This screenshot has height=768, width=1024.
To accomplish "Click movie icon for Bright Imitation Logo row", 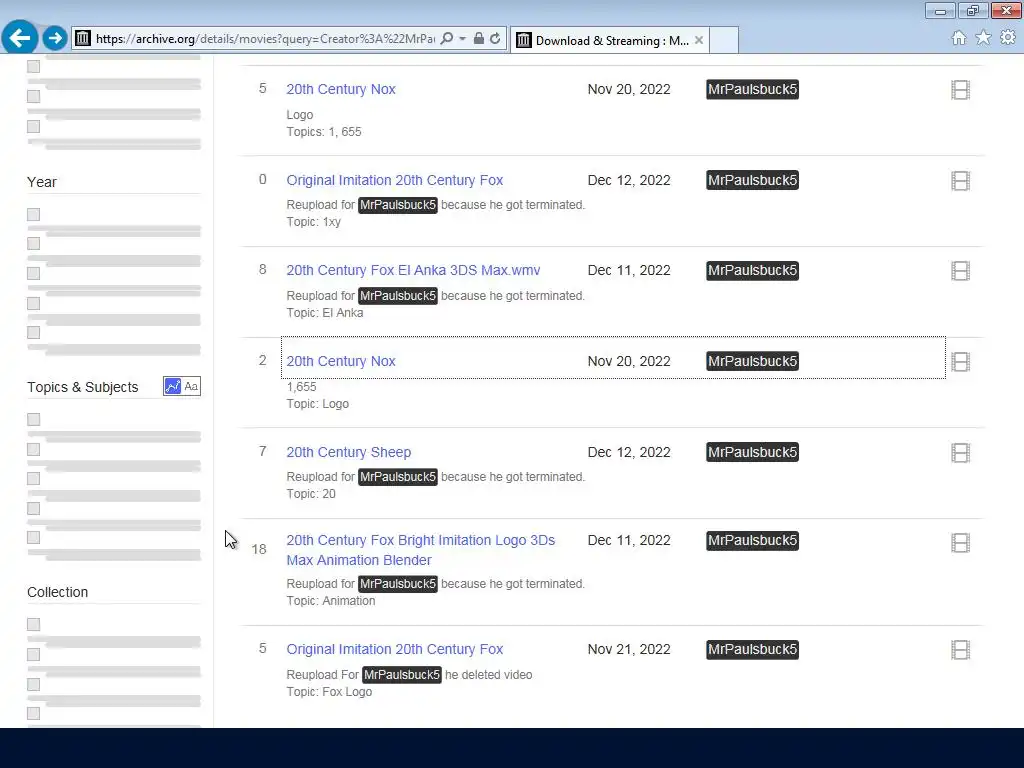I will 960,543.
